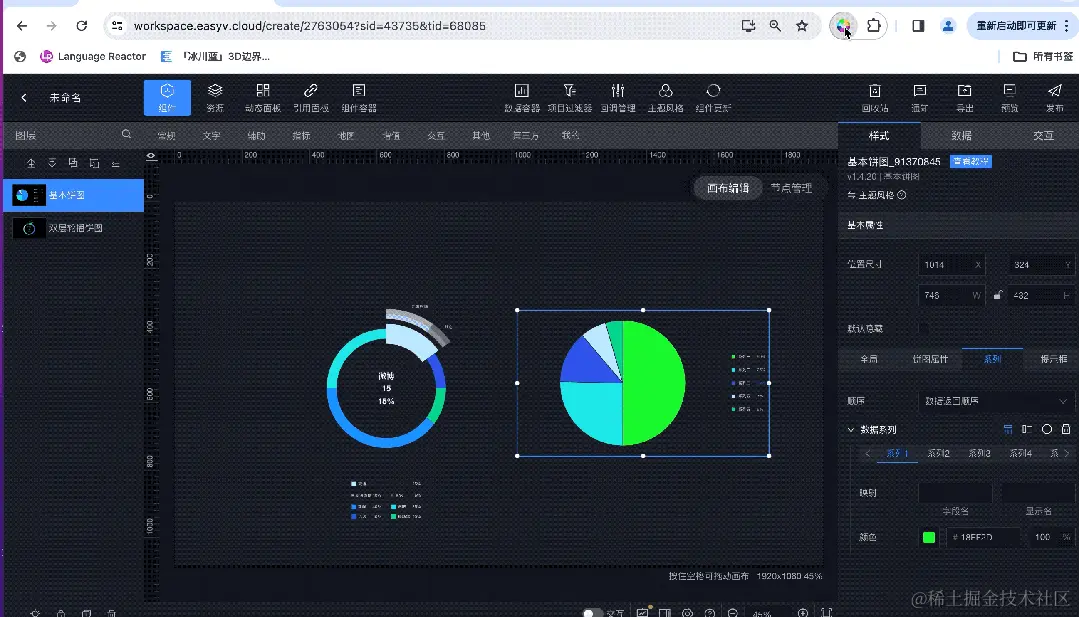Image resolution: width=1079 pixels, height=617 pixels.
Task: Open the 主题风格 theme style tool
Action: (665, 98)
